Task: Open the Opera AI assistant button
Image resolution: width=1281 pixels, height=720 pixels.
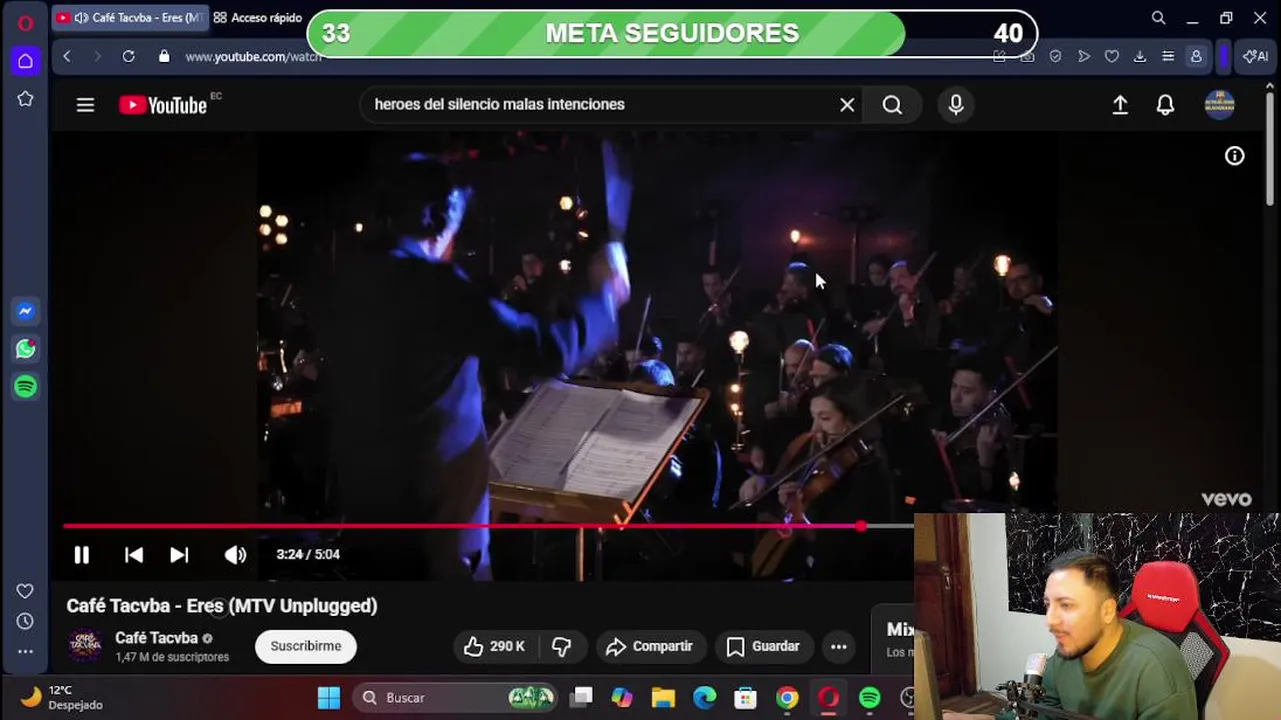Action: pos(1255,57)
